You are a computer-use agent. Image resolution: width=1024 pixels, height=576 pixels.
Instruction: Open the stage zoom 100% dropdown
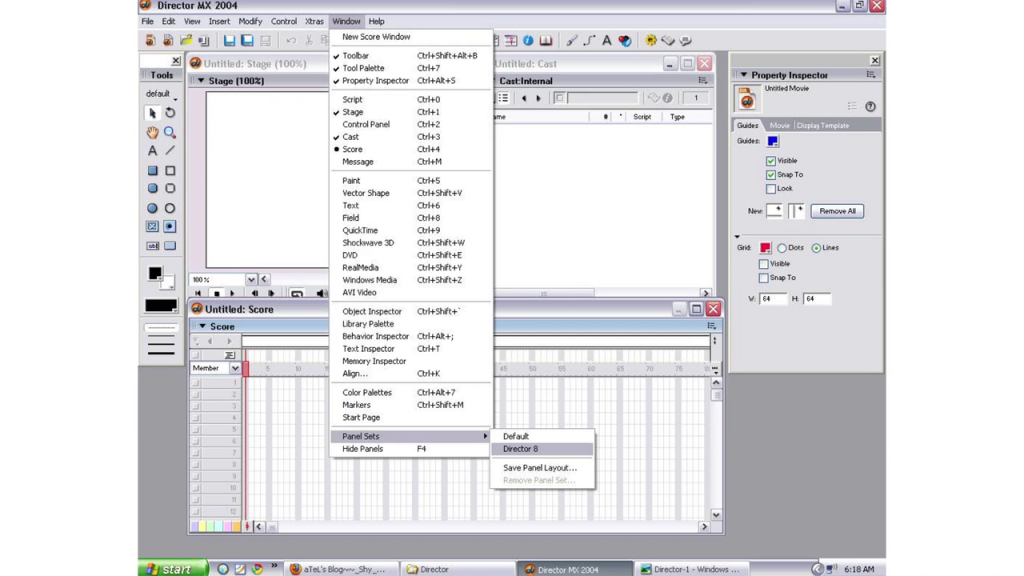251,280
